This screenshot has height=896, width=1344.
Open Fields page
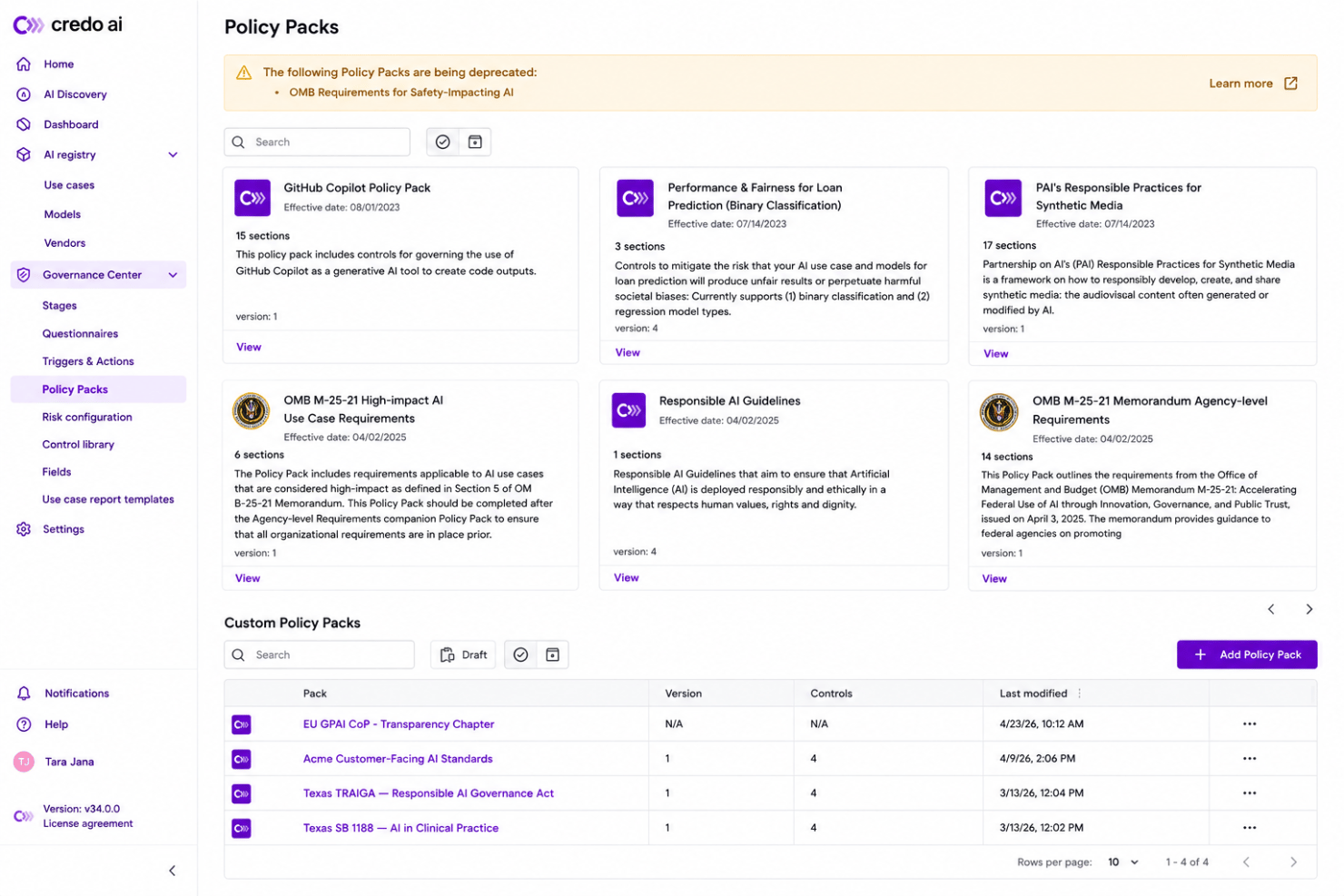pos(56,472)
